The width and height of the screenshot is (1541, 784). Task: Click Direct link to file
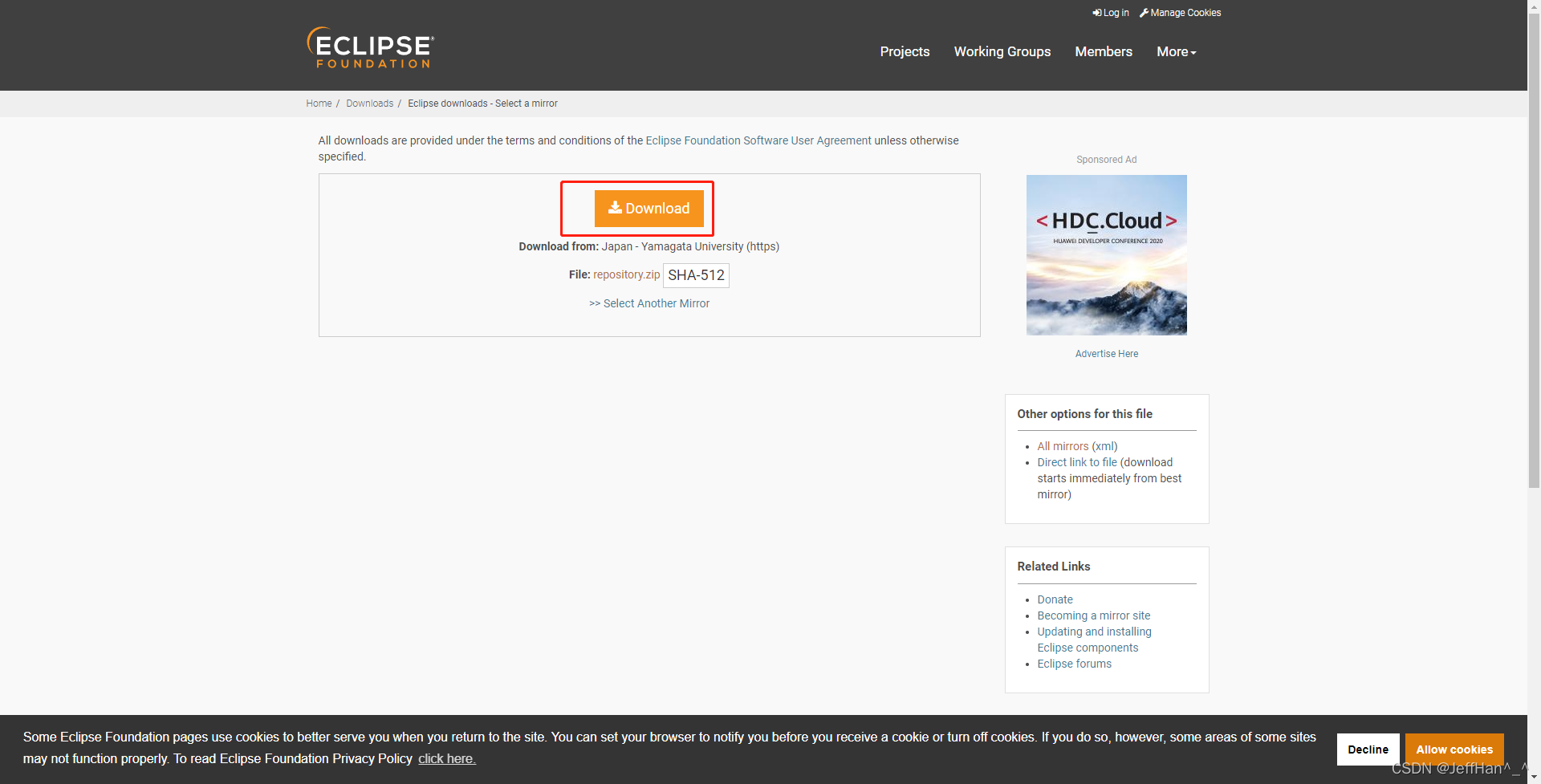[1077, 462]
